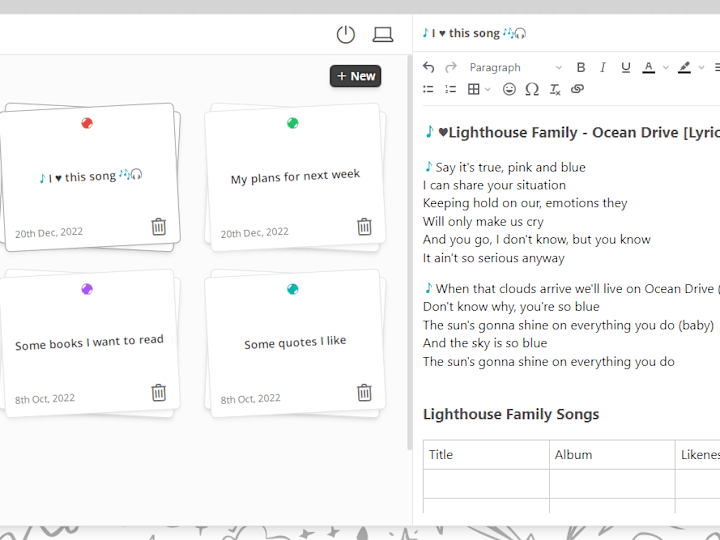Click the '8th Oct, 2022' date on quotes note
The width and height of the screenshot is (720, 540).
250,399
